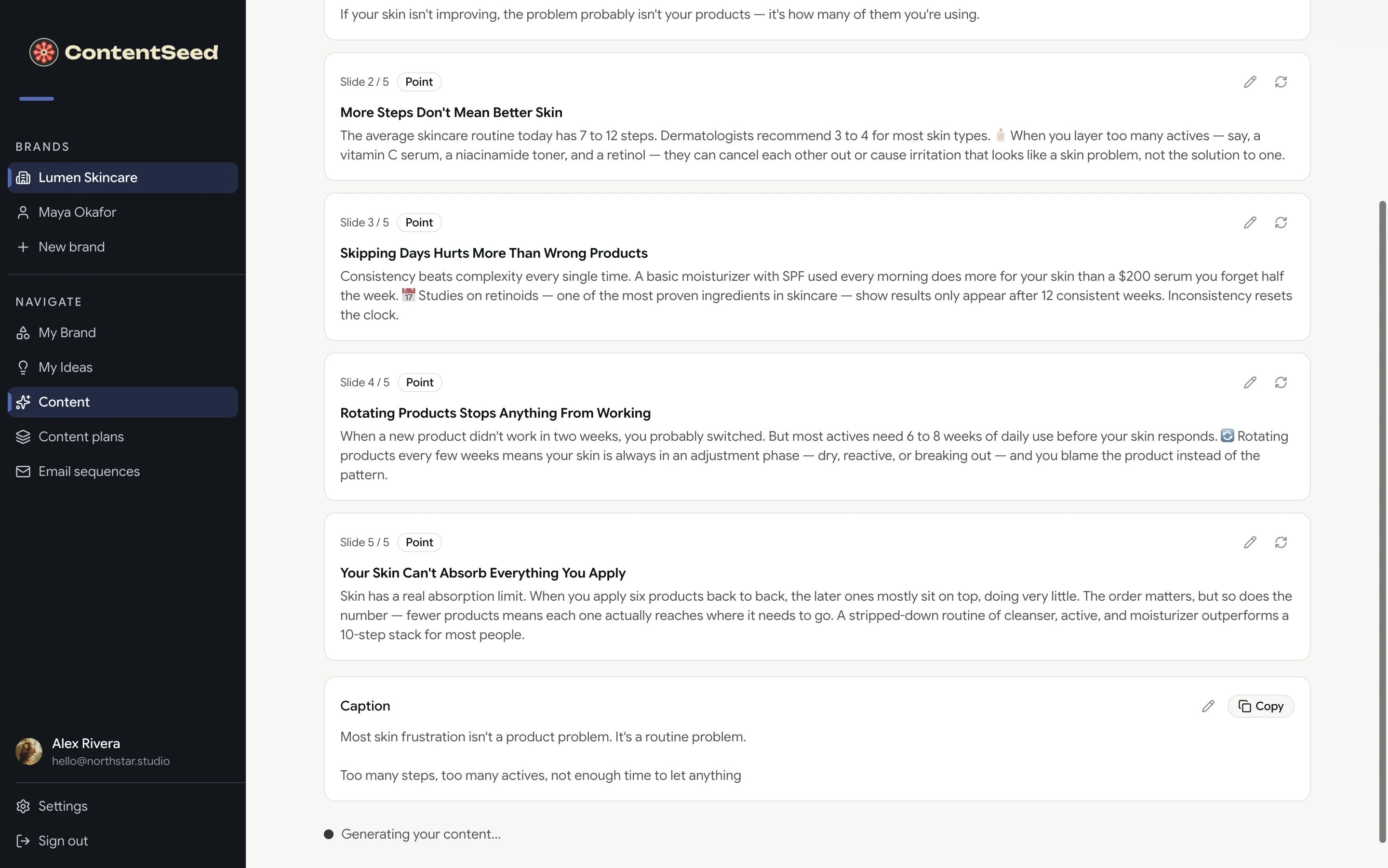The width and height of the screenshot is (1388, 868).
Task: Open Settings
Action: pos(123,806)
